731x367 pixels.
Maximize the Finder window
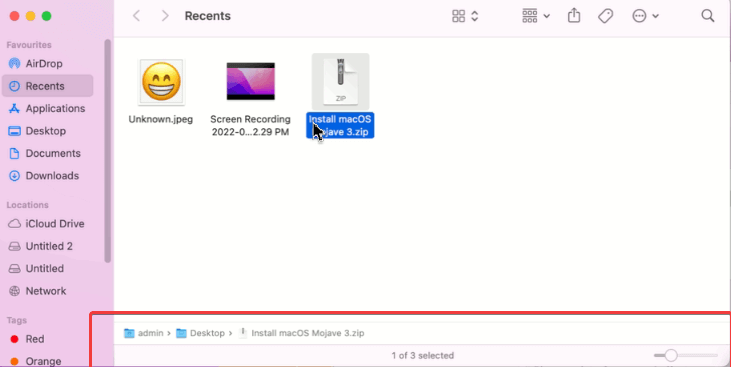tap(46, 16)
